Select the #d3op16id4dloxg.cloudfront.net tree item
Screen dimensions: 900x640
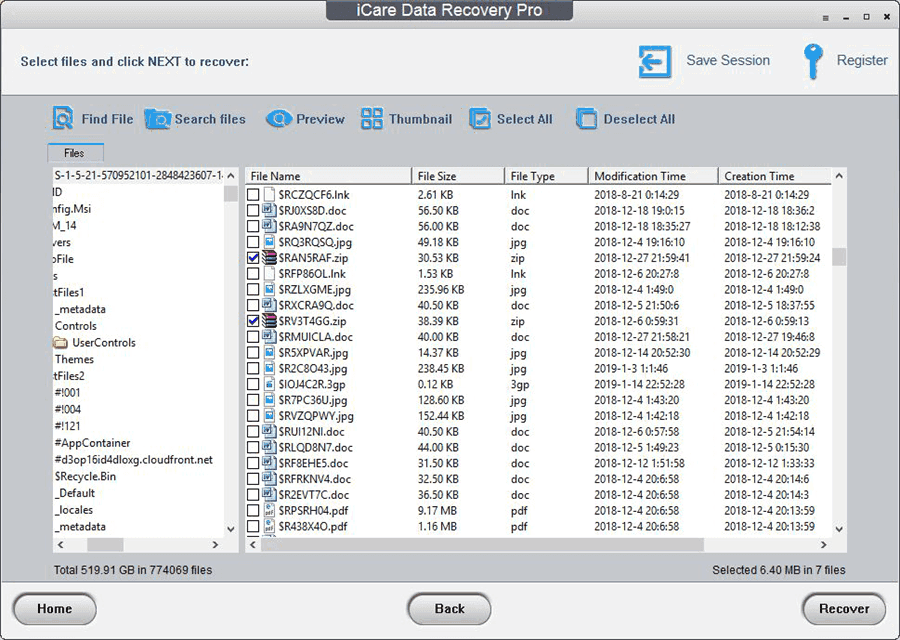pyautogui.click(x=133, y=460)
